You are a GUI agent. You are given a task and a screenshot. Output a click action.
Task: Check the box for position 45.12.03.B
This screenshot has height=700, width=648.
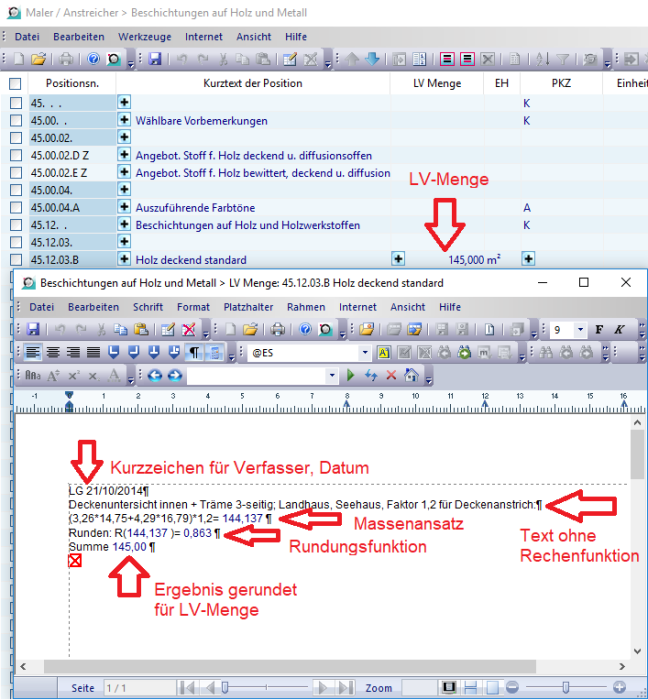pos(15,260)
